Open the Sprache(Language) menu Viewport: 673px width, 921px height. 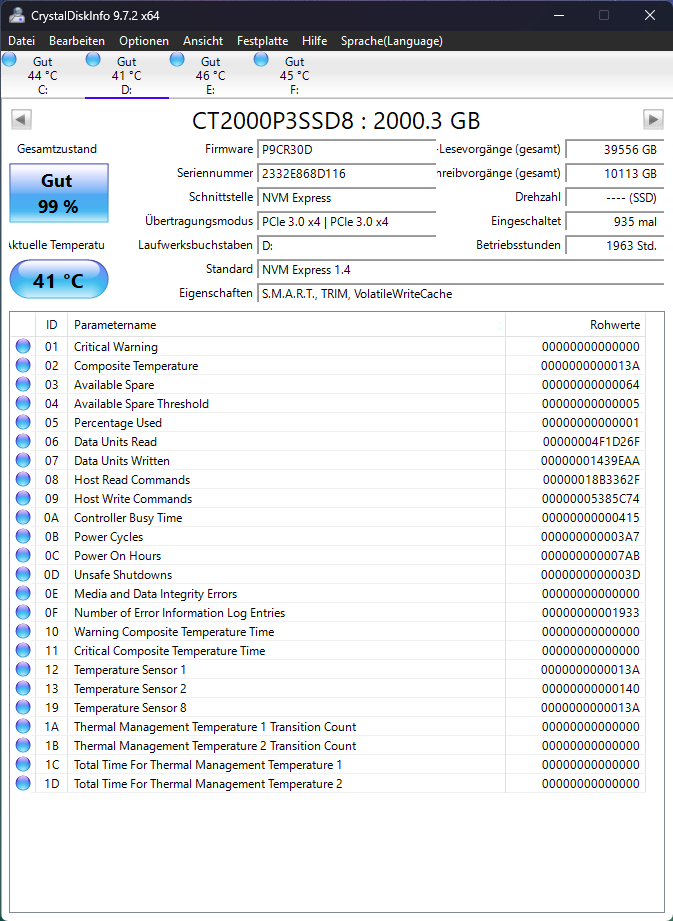click(392, 41)
